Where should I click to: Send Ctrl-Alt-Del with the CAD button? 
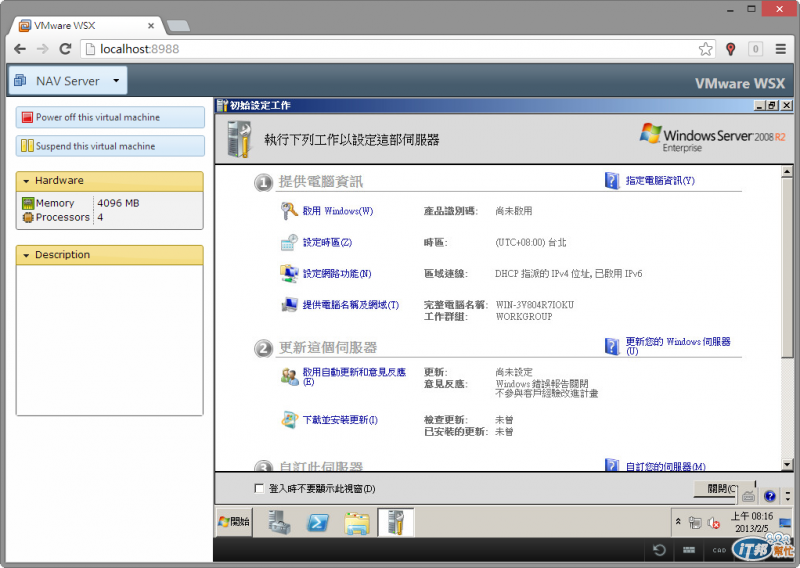(719, 550)
